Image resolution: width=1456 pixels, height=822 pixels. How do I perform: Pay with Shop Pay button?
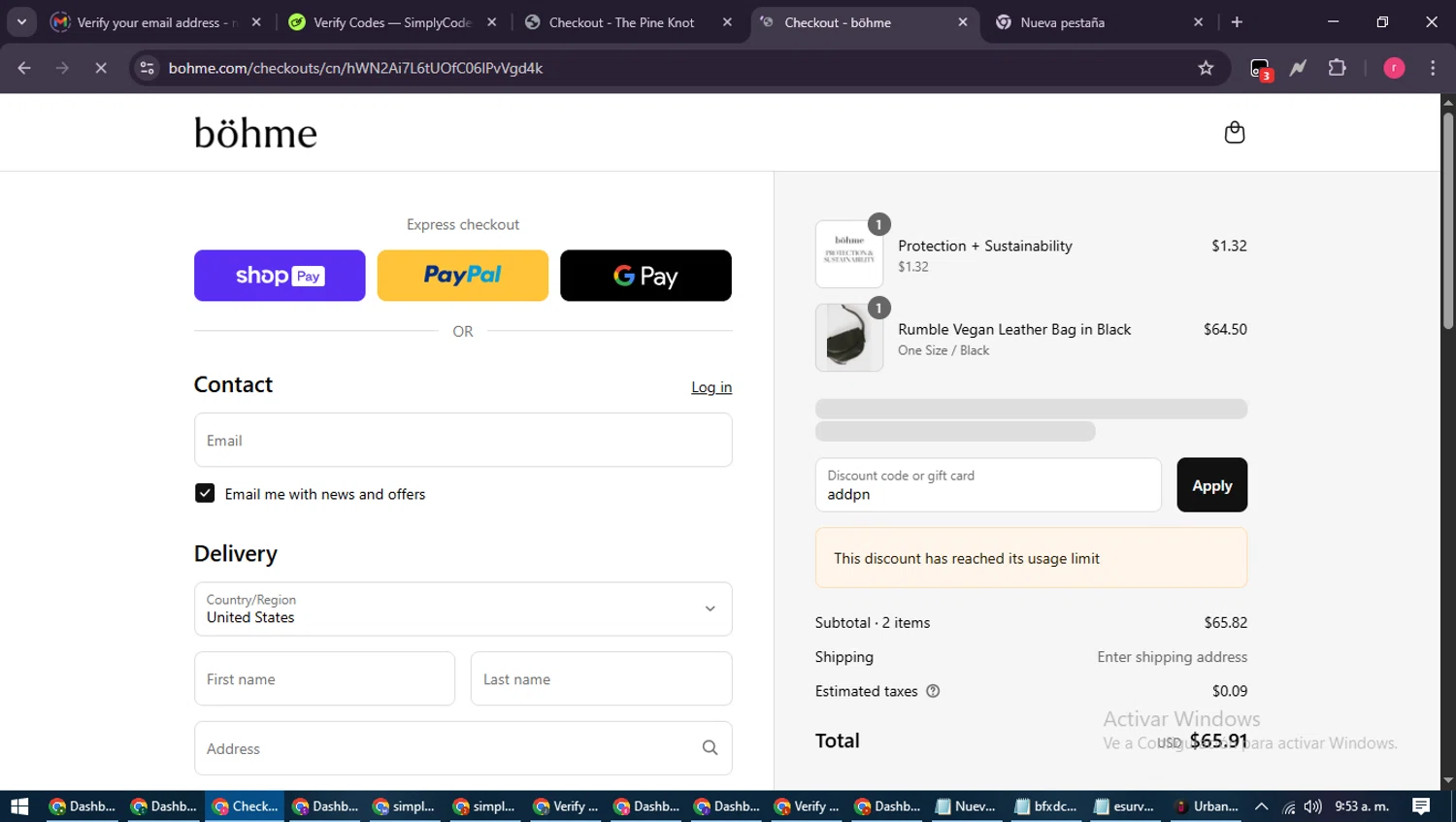click(x=280, y=276)
